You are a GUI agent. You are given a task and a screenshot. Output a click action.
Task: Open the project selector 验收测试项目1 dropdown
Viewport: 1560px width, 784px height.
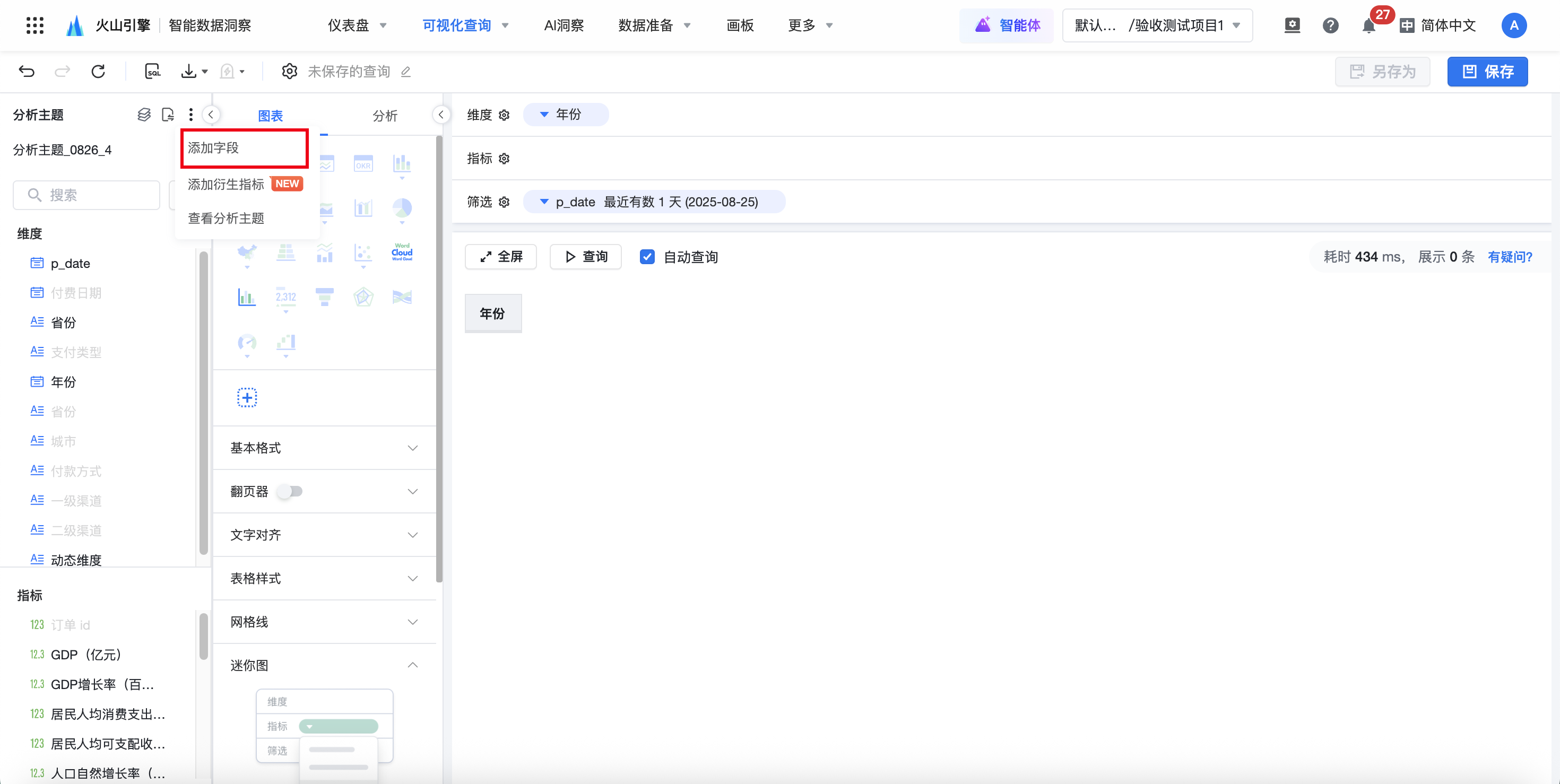pyautogui.click(x=1157, y=25)
